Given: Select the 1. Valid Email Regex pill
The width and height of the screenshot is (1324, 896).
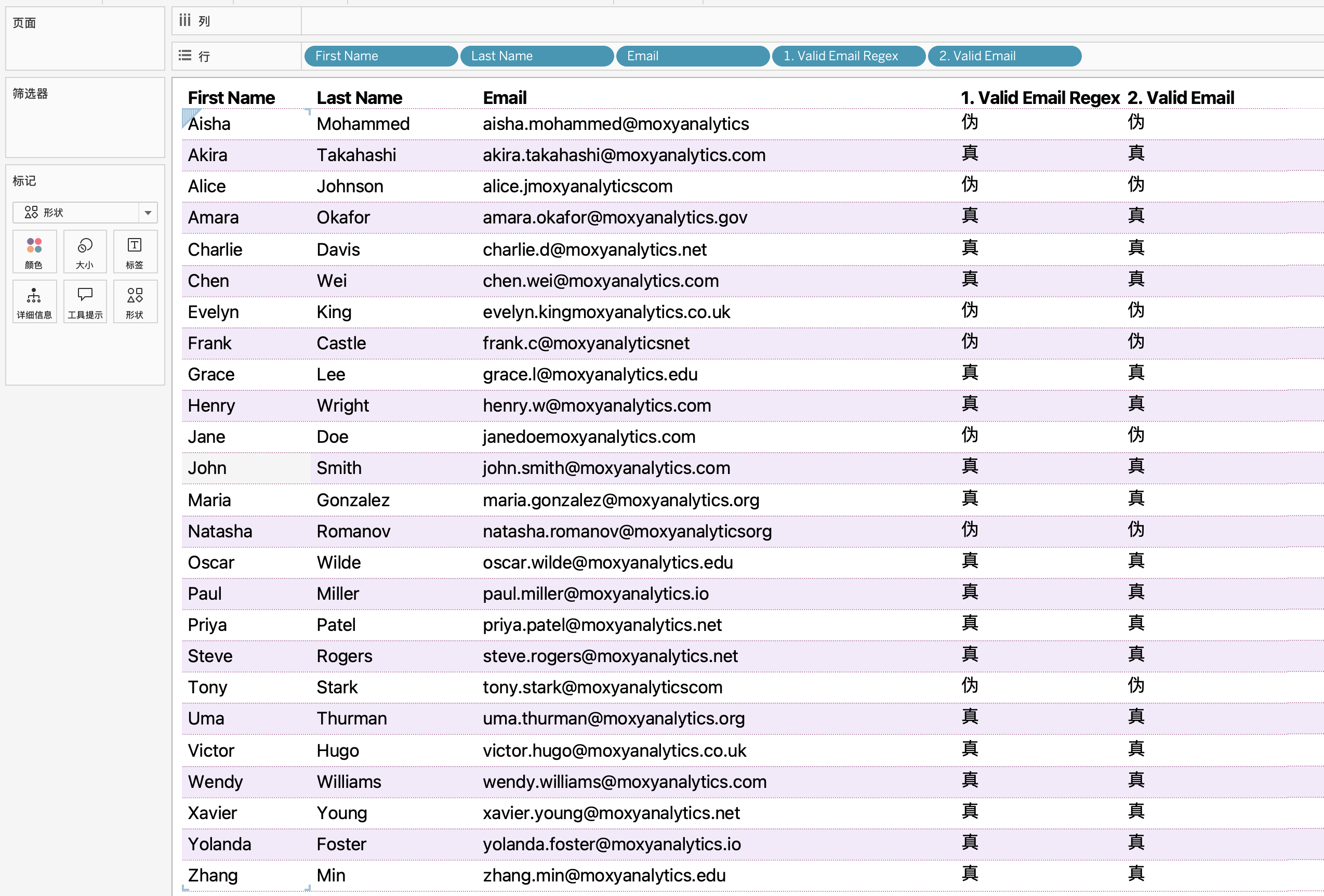Looking at the screenshot, I should tap(849, 56).
